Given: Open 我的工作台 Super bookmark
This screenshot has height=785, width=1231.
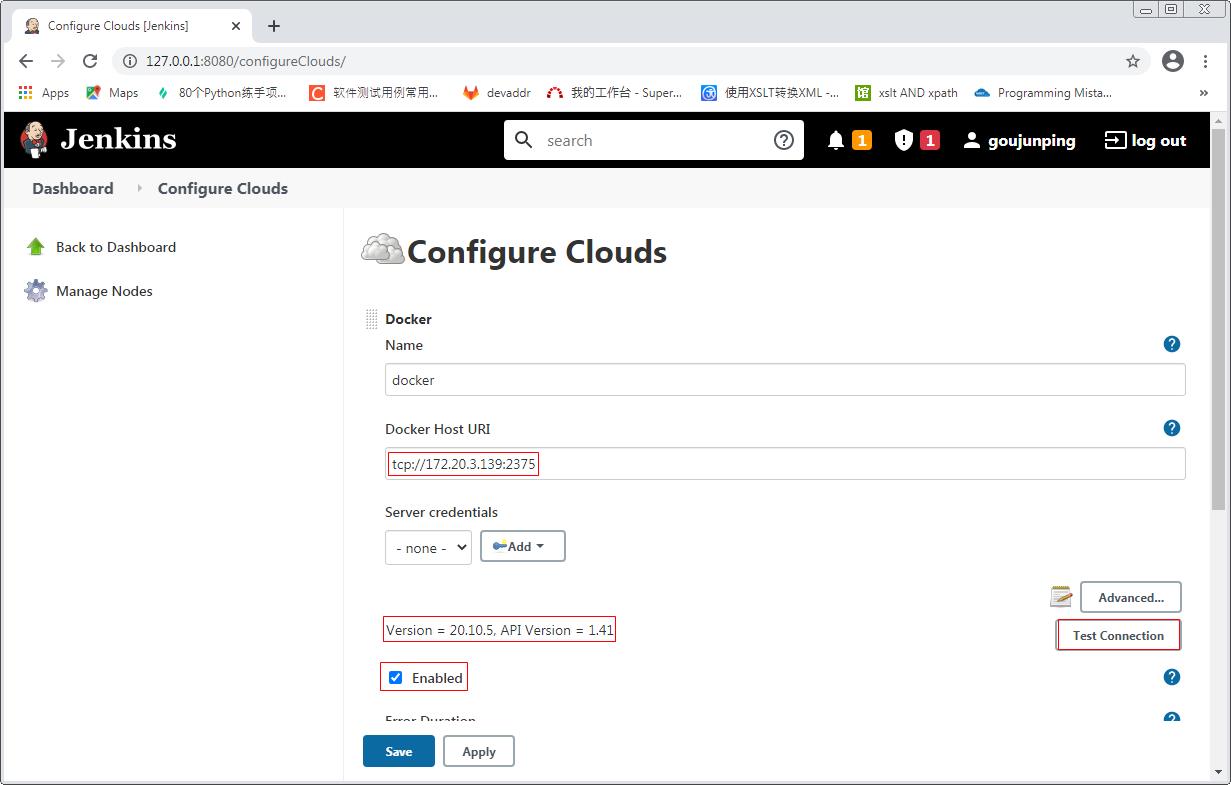Looking at the screenshot, I should point(615,93).
